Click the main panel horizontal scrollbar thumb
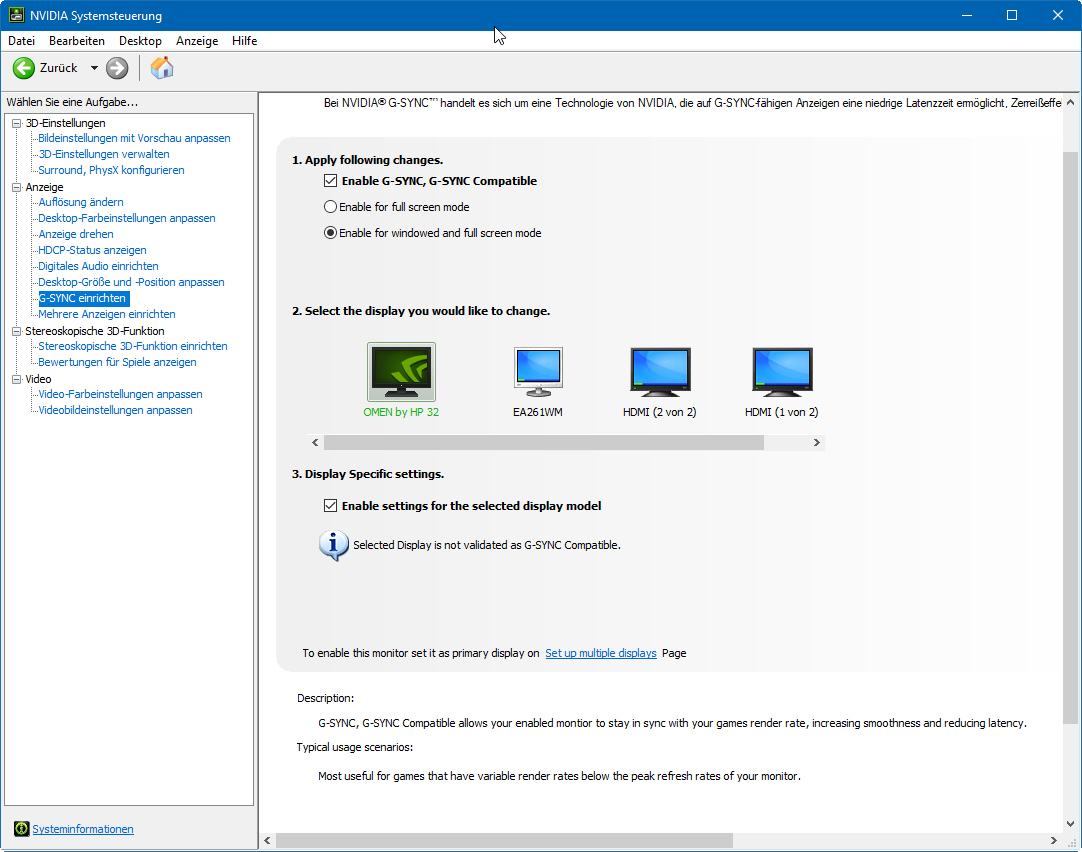Image resolution: width=1082 pixels, height=852 pixels. pyautogui.click(x=504, y=840)
